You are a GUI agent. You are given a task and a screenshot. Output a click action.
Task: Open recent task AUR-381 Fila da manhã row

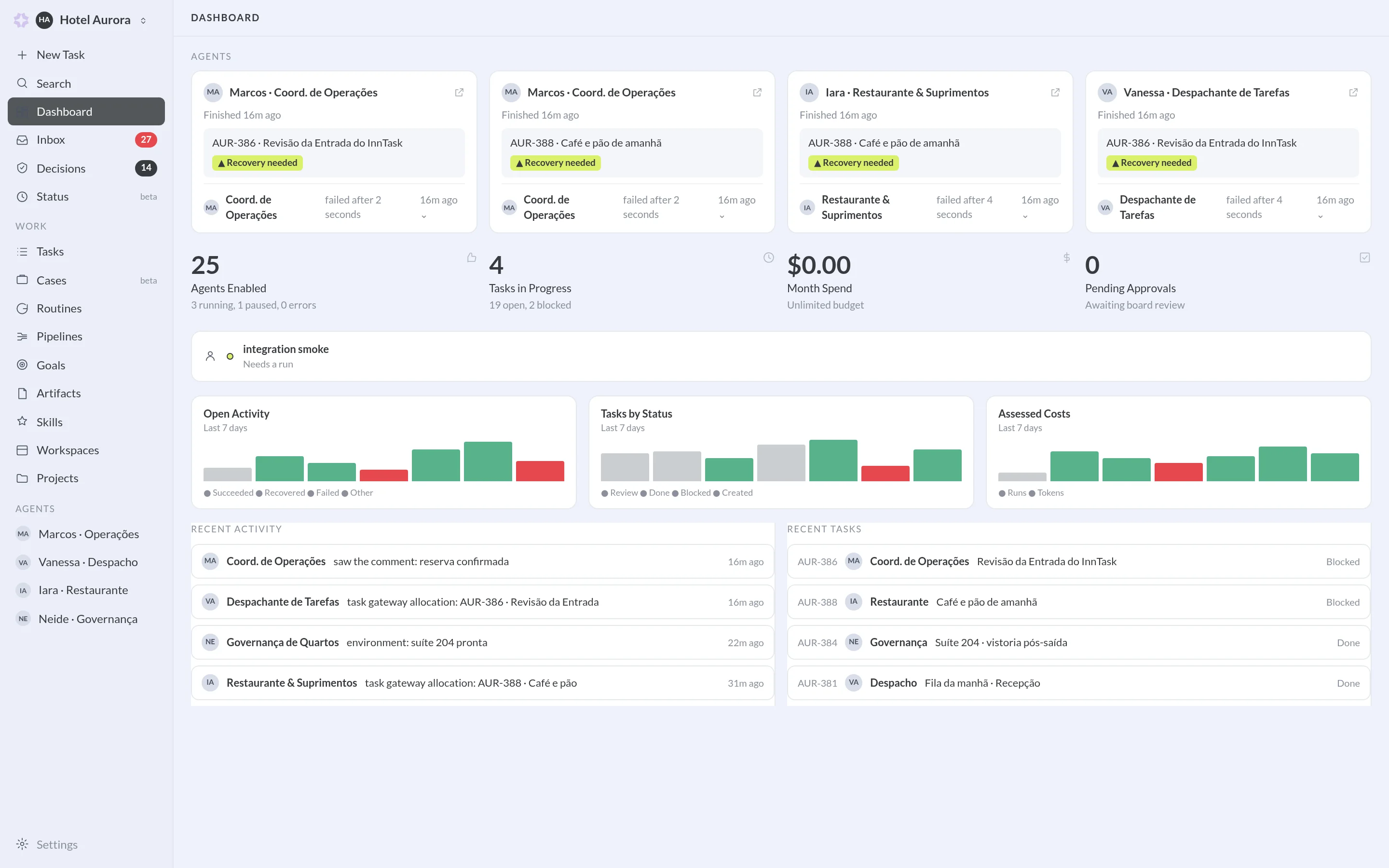pyautogui.click(x=1078, y=682)
